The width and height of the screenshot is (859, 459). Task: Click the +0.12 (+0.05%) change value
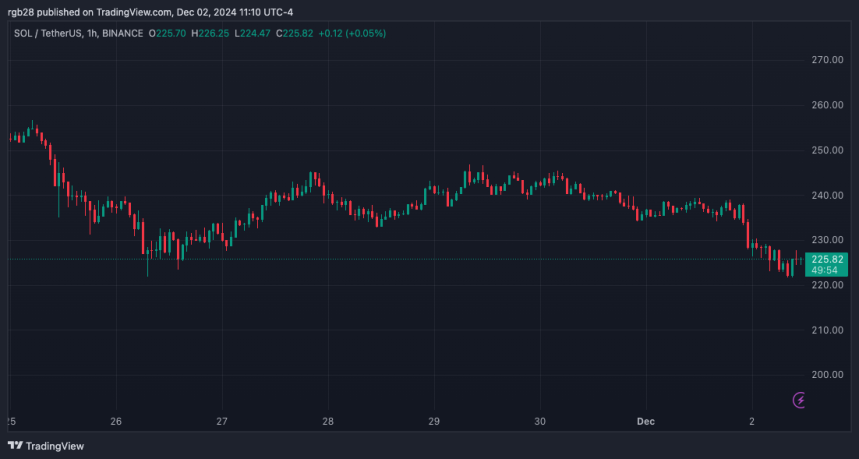[351, 33]
